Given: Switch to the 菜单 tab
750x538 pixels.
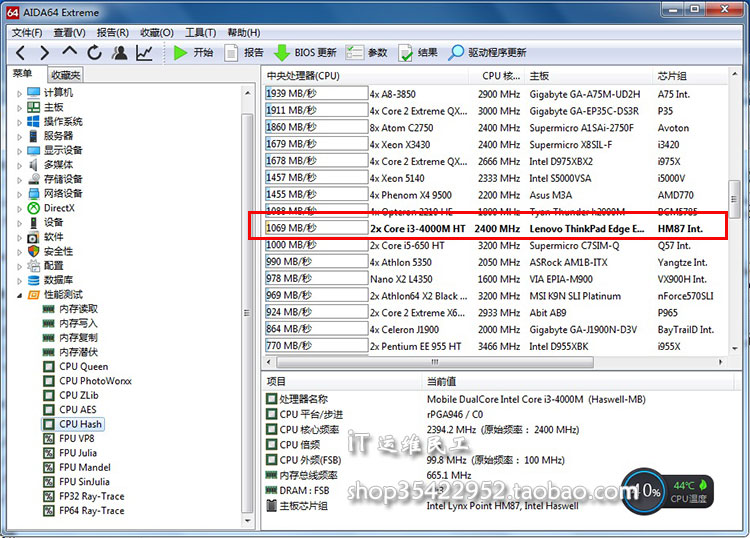Looking at the screenshot, I should click(22, 74).
